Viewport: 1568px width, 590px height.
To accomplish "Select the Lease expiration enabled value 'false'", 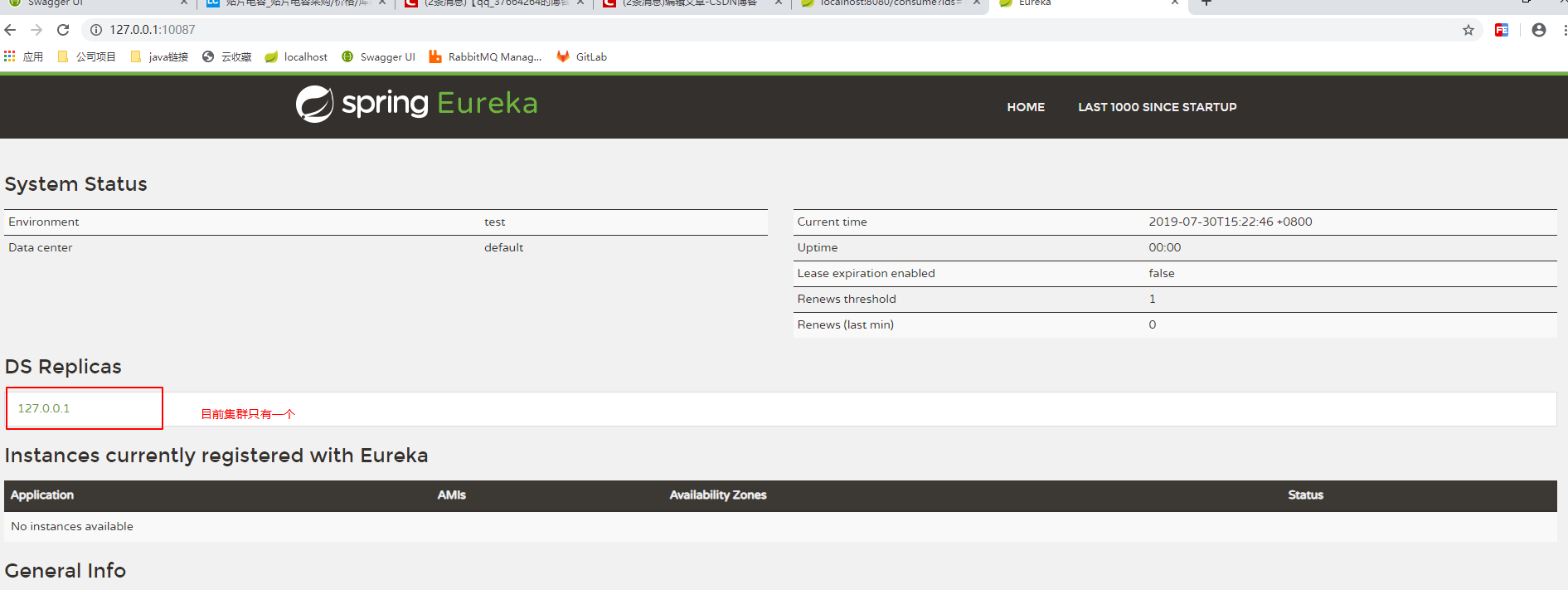I will (1162, 273).
